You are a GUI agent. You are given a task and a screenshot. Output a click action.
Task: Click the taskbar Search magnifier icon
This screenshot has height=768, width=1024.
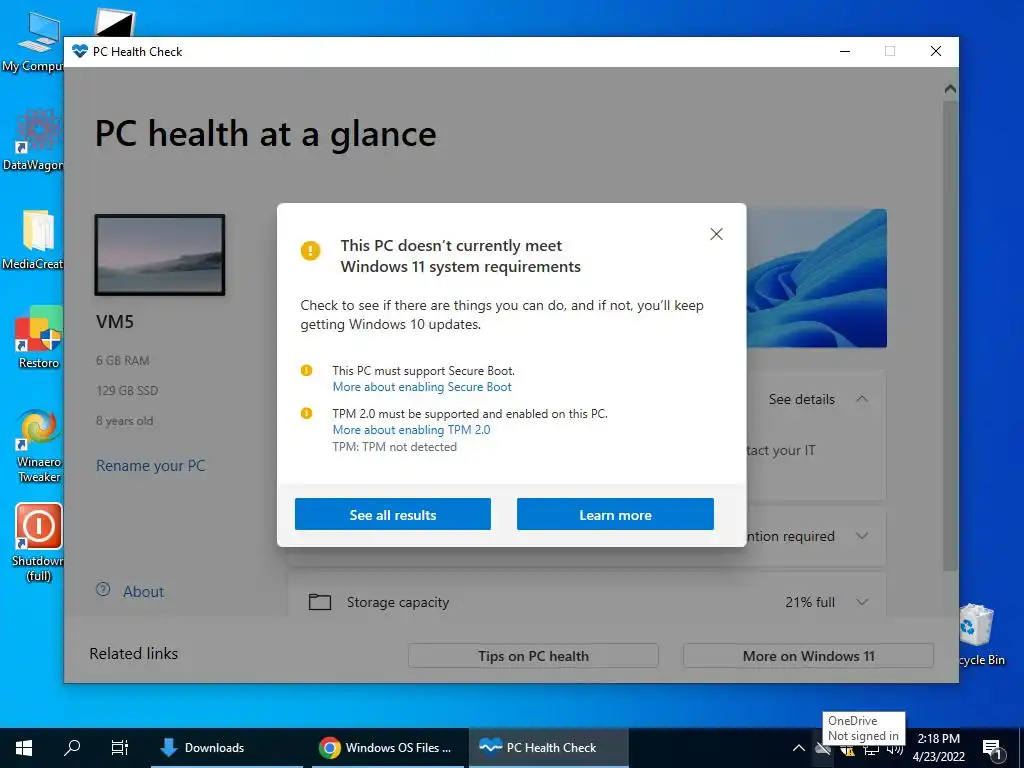point(72,748)
